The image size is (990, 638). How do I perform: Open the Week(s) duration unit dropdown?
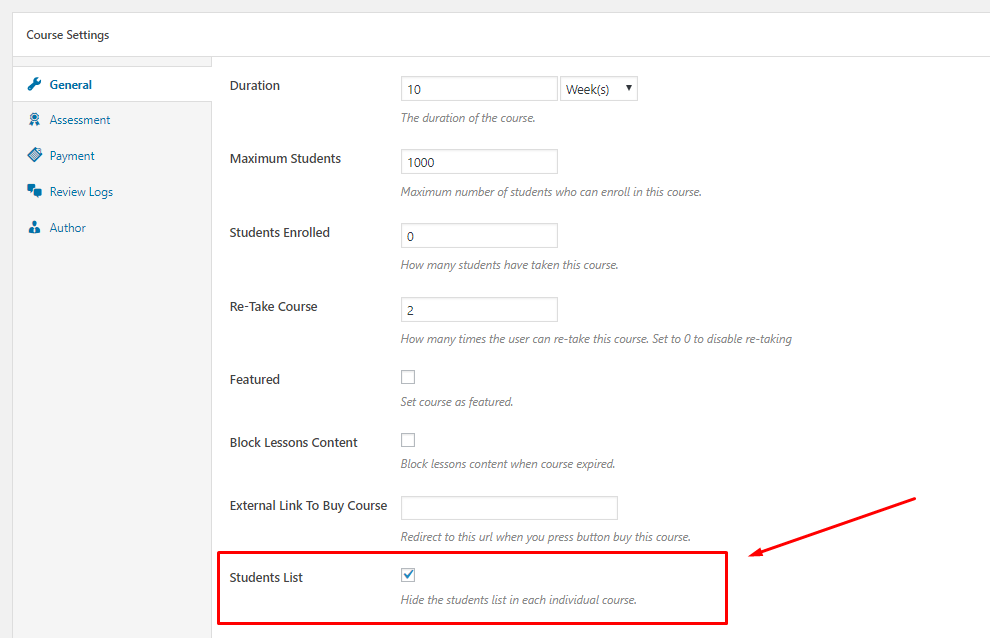(599, 89)
